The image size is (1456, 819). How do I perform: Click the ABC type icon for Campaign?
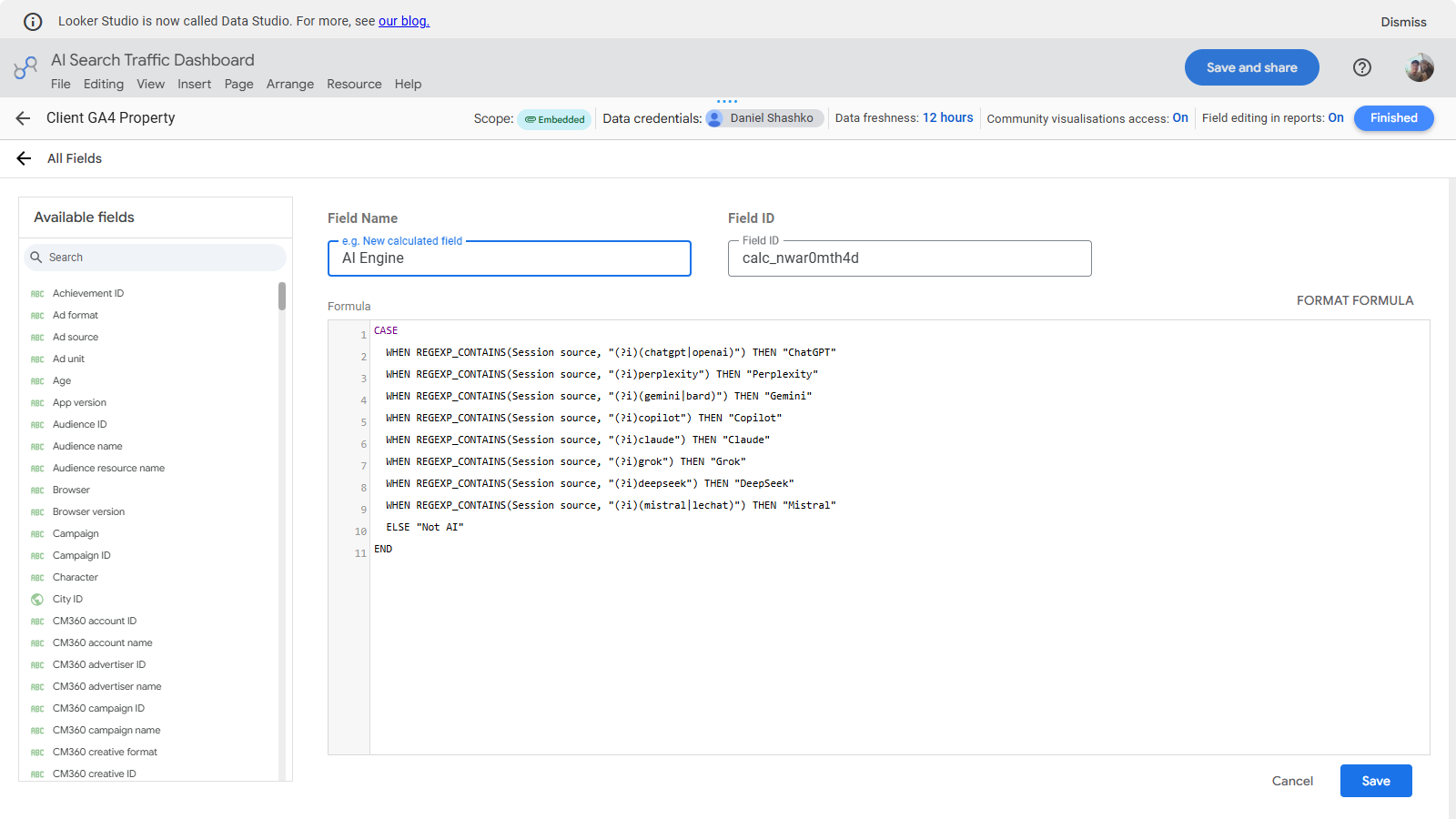pyautogui.click(x=37, y=534)
